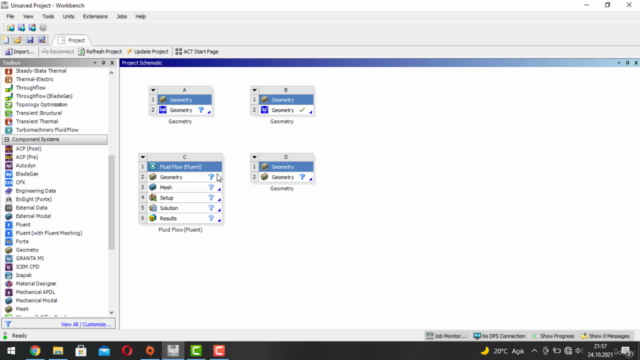Click the Save project icon
The width and height of the screenshot is (640, 360).
click(x=30, y=40)
